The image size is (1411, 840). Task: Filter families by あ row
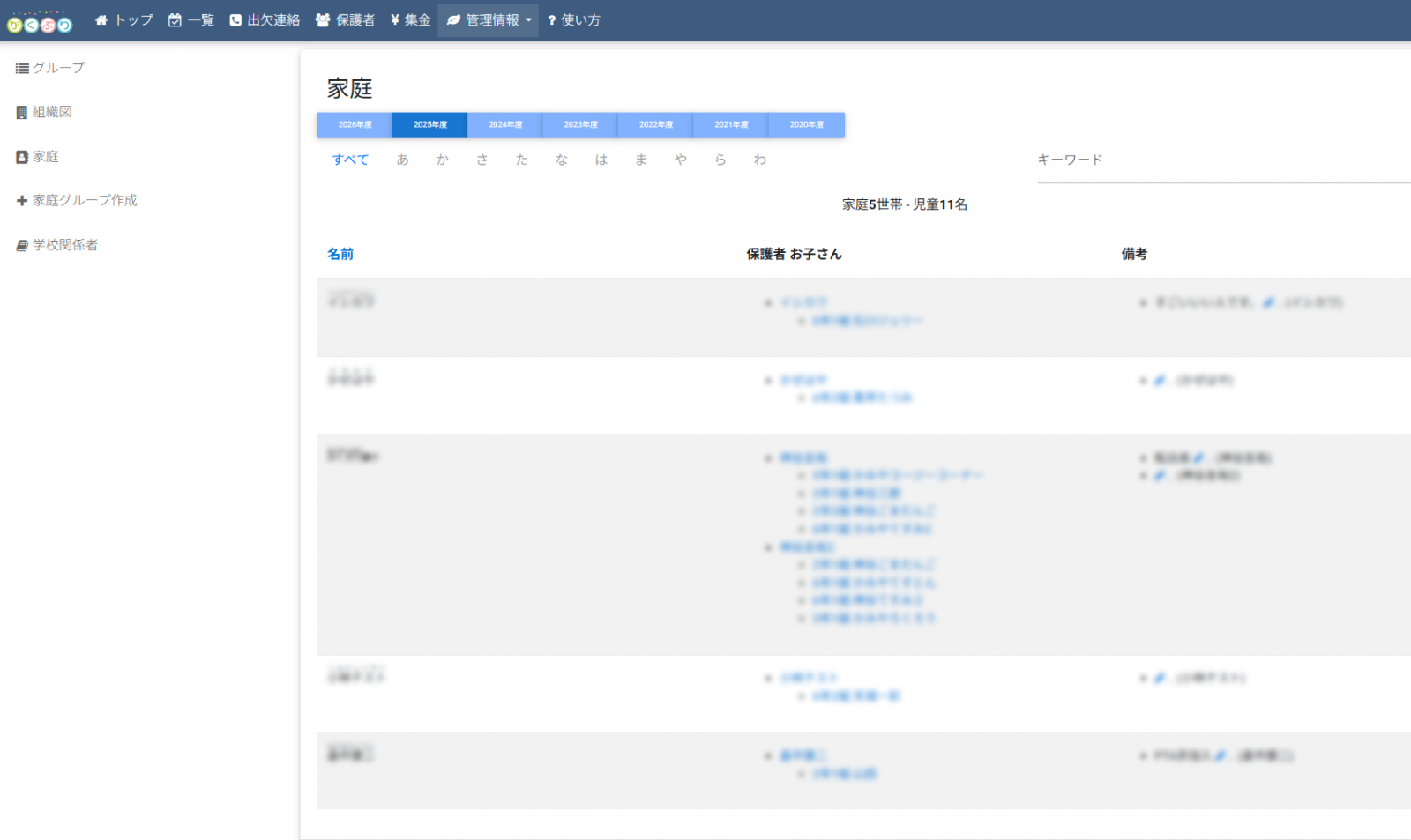point(402,160)
